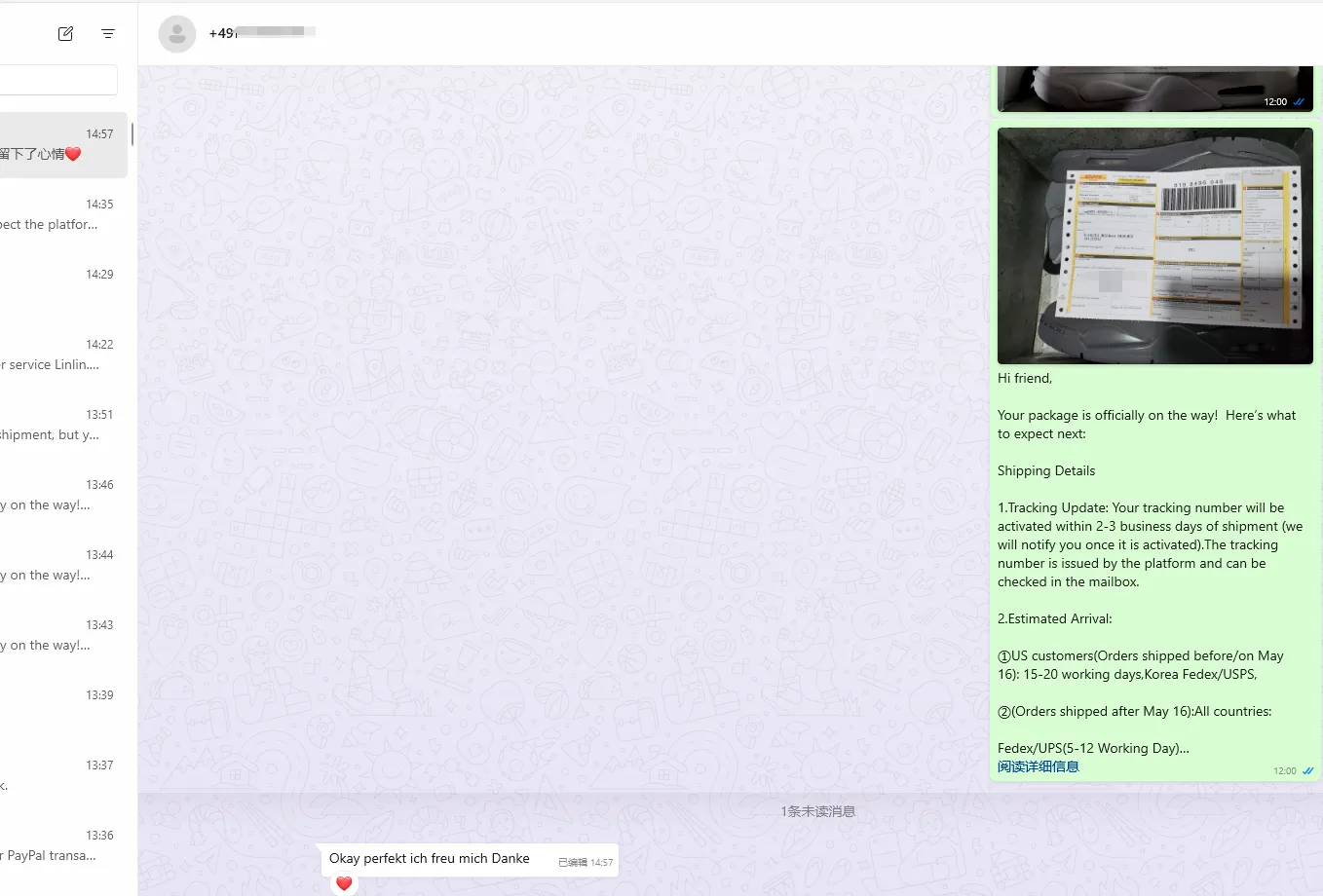Open the conversation from 14:57
Screen dimensions: 1323x896
[x=63, y=145]
